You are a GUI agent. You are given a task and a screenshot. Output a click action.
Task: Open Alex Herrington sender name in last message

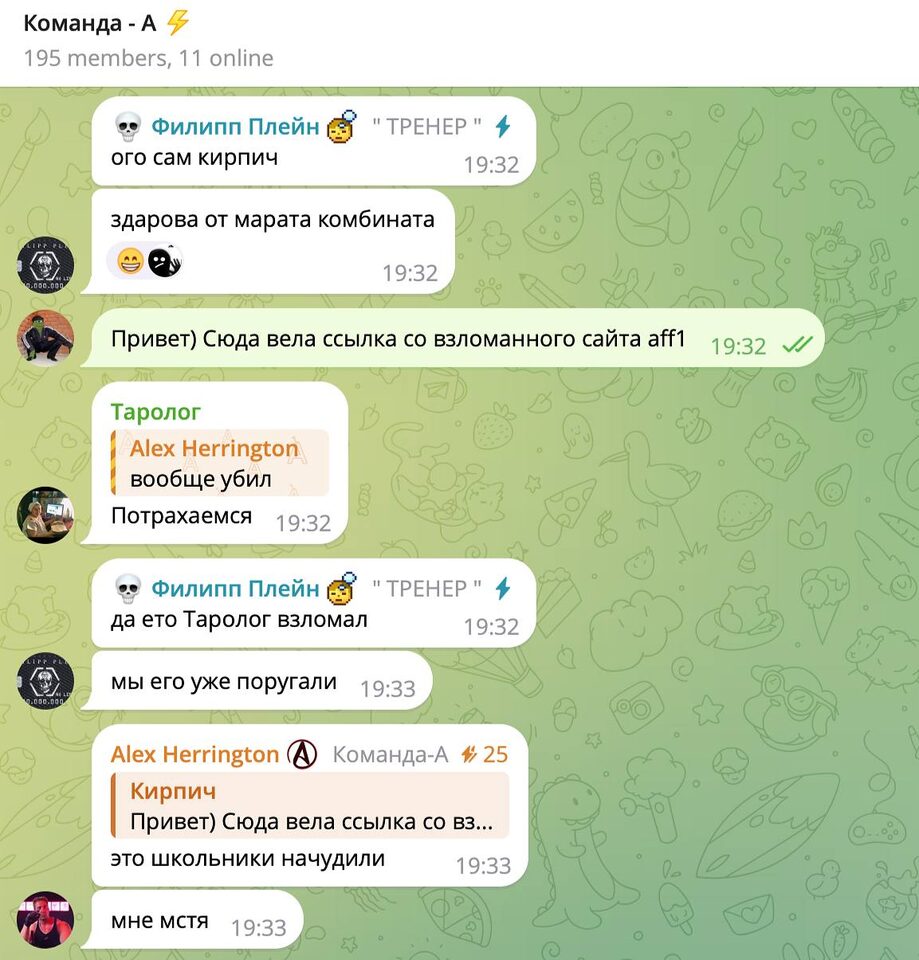tap(195, 754)
